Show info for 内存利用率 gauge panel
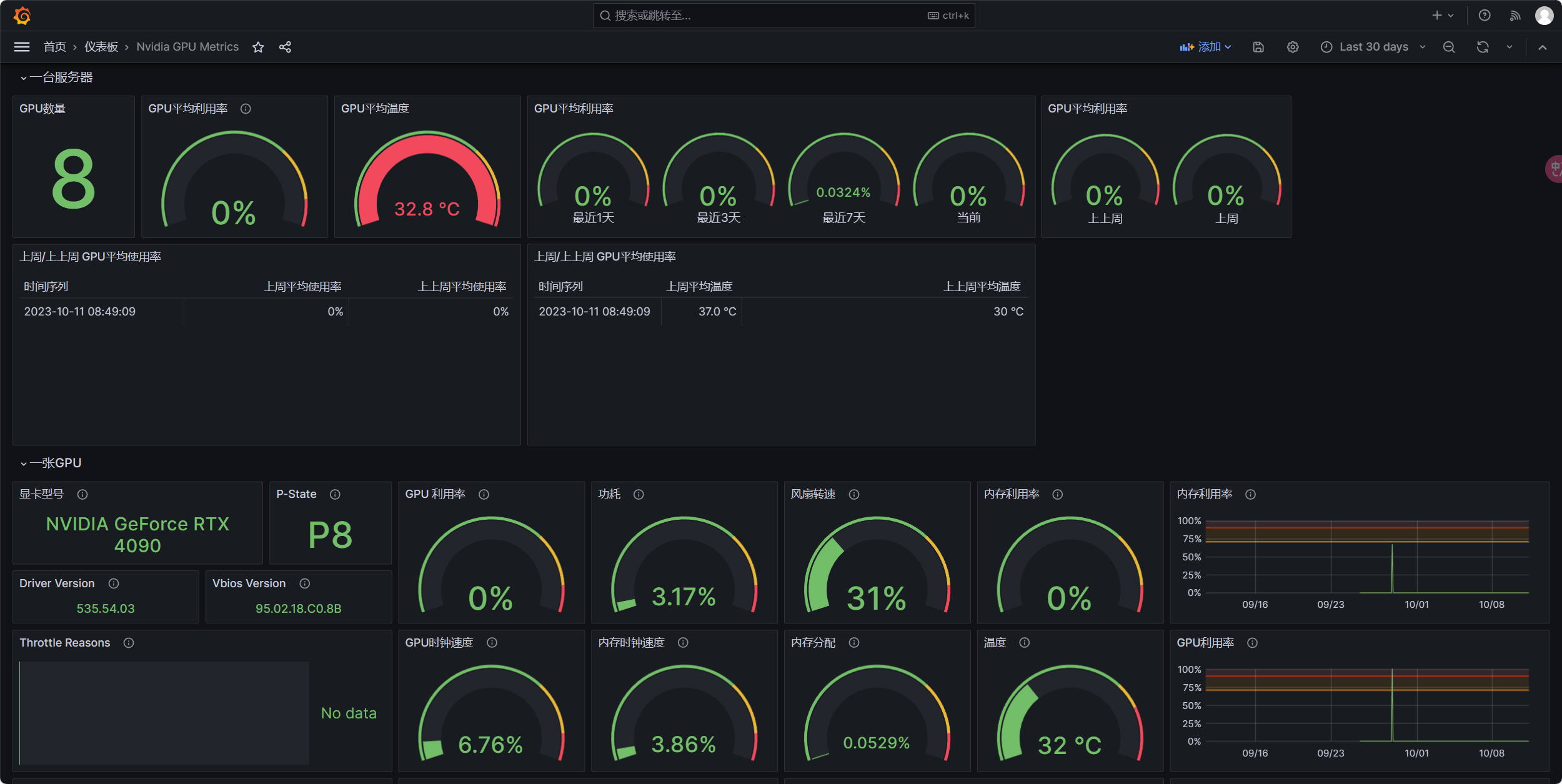The width and height of the screenshot is (1562, 784). pos(1057,494)
